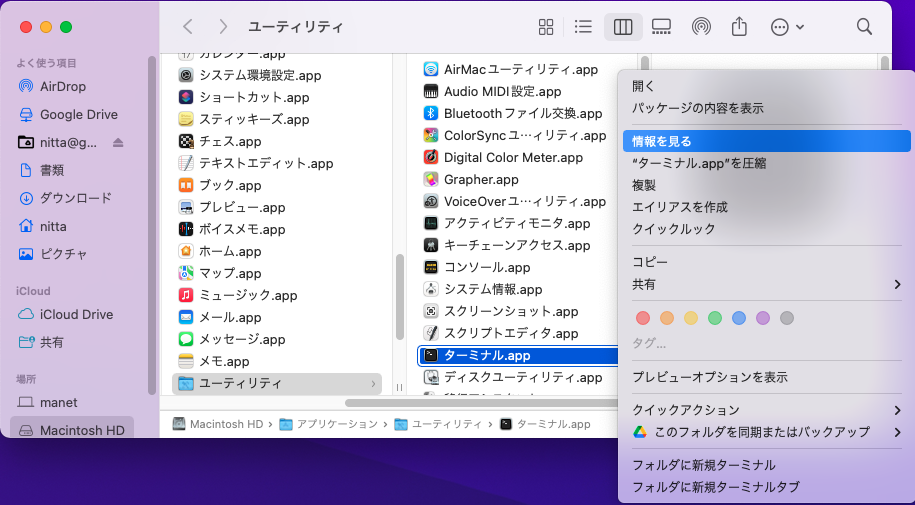Open the more actions ellipsis dropdown
915x505 pixels.
(788, 27)
